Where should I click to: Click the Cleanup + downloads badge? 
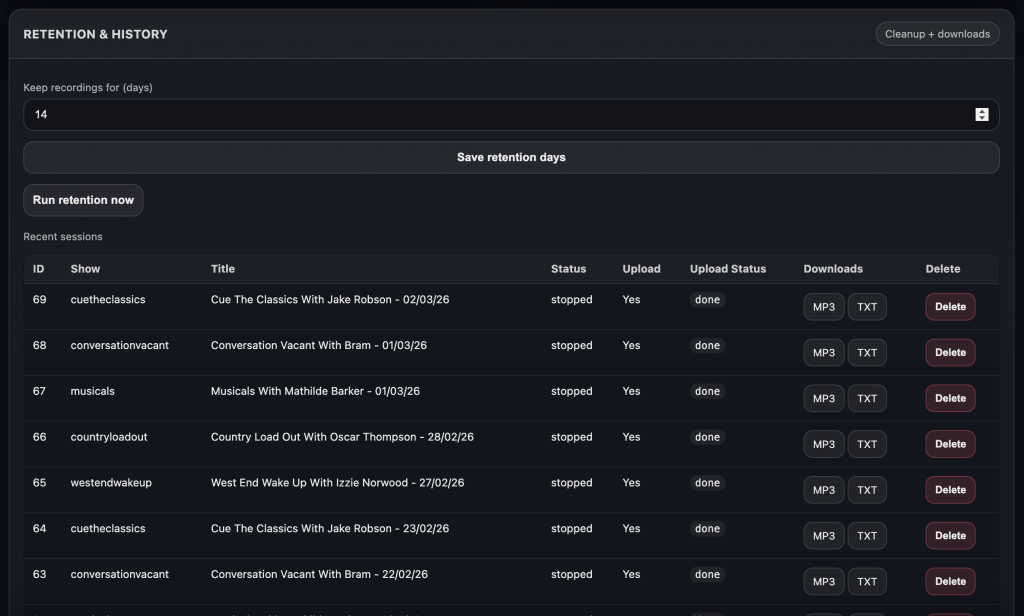(x=937, y=34)
